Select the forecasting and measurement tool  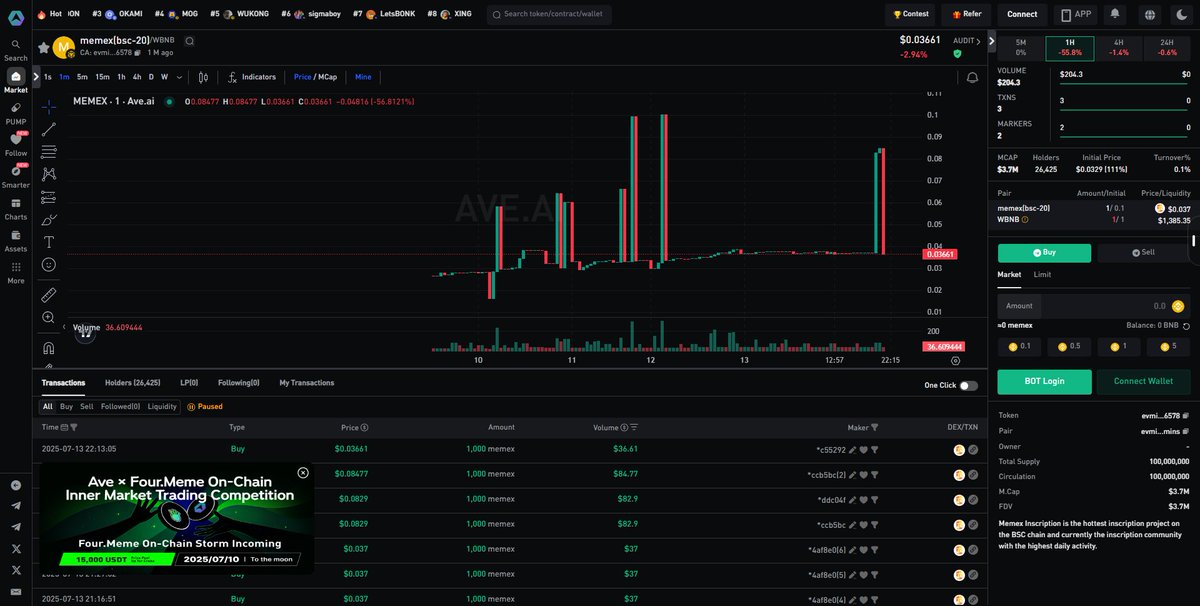(48, 197)
